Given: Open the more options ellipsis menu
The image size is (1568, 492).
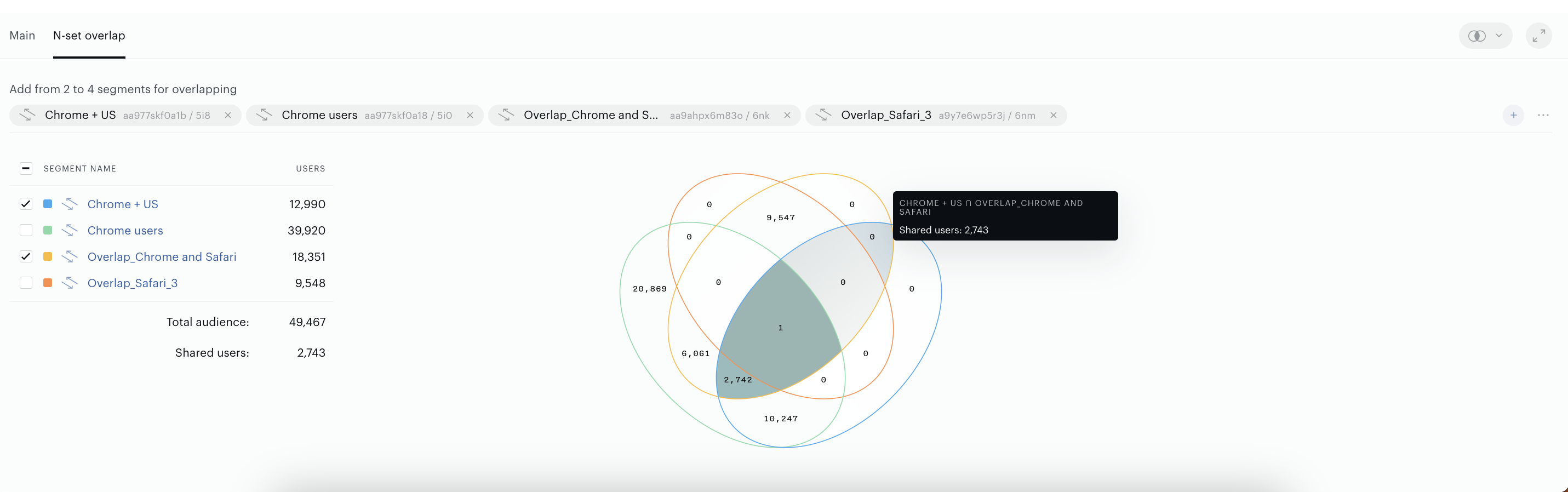Looking at the screenshot, I should 1543,115.
